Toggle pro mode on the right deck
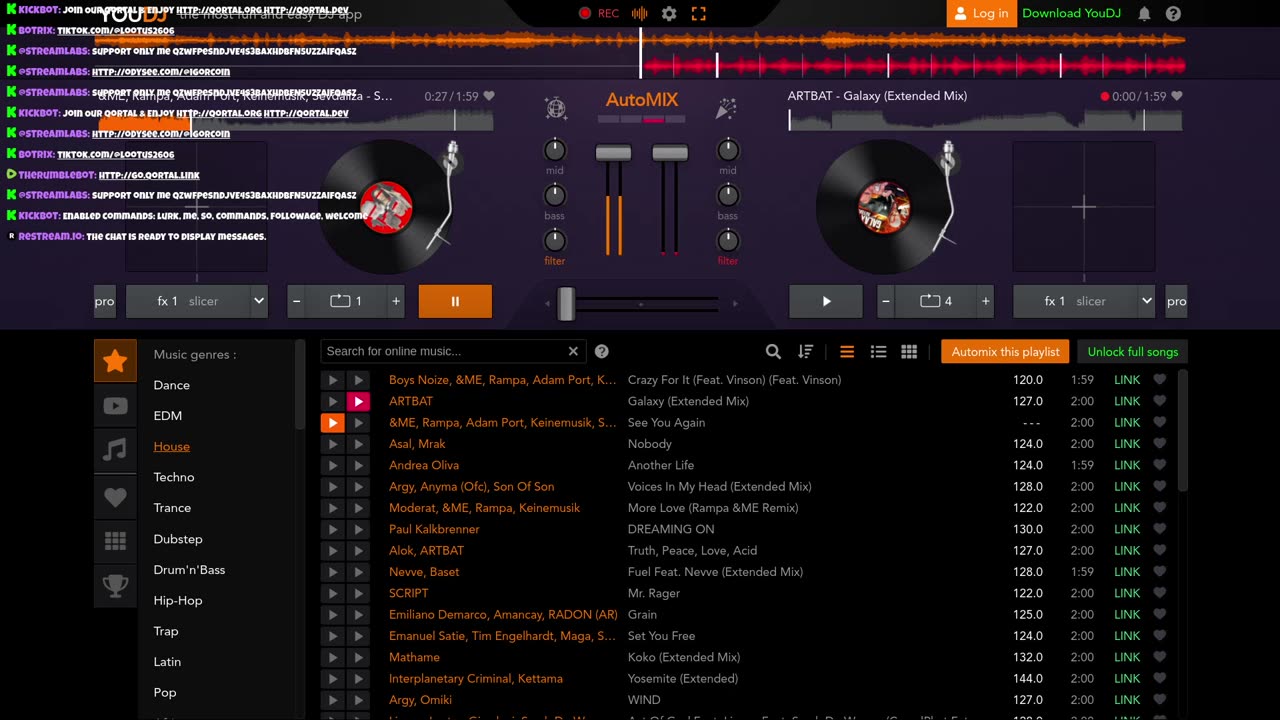 coord(1176,301)
